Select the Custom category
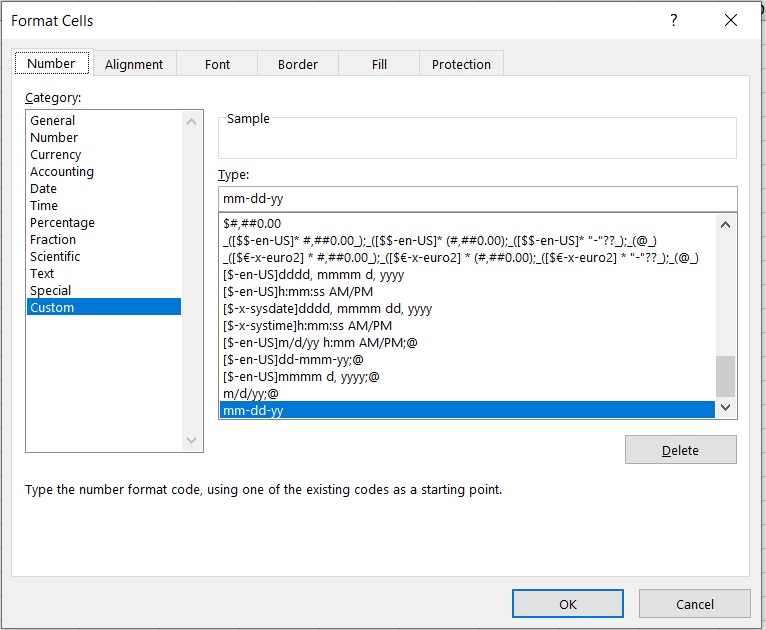766x630 pixels. 104,307
